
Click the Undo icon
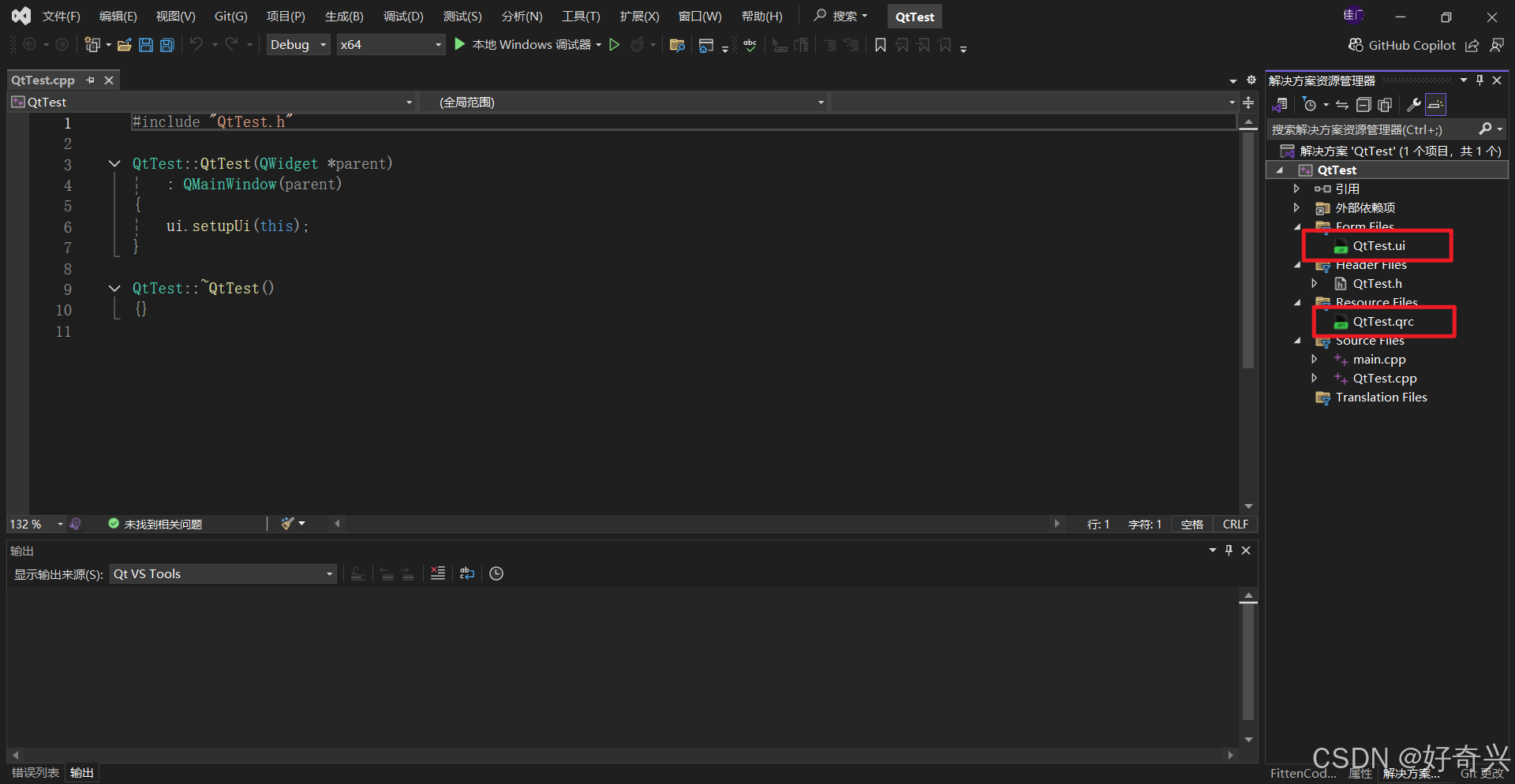(x=196, y=45)
